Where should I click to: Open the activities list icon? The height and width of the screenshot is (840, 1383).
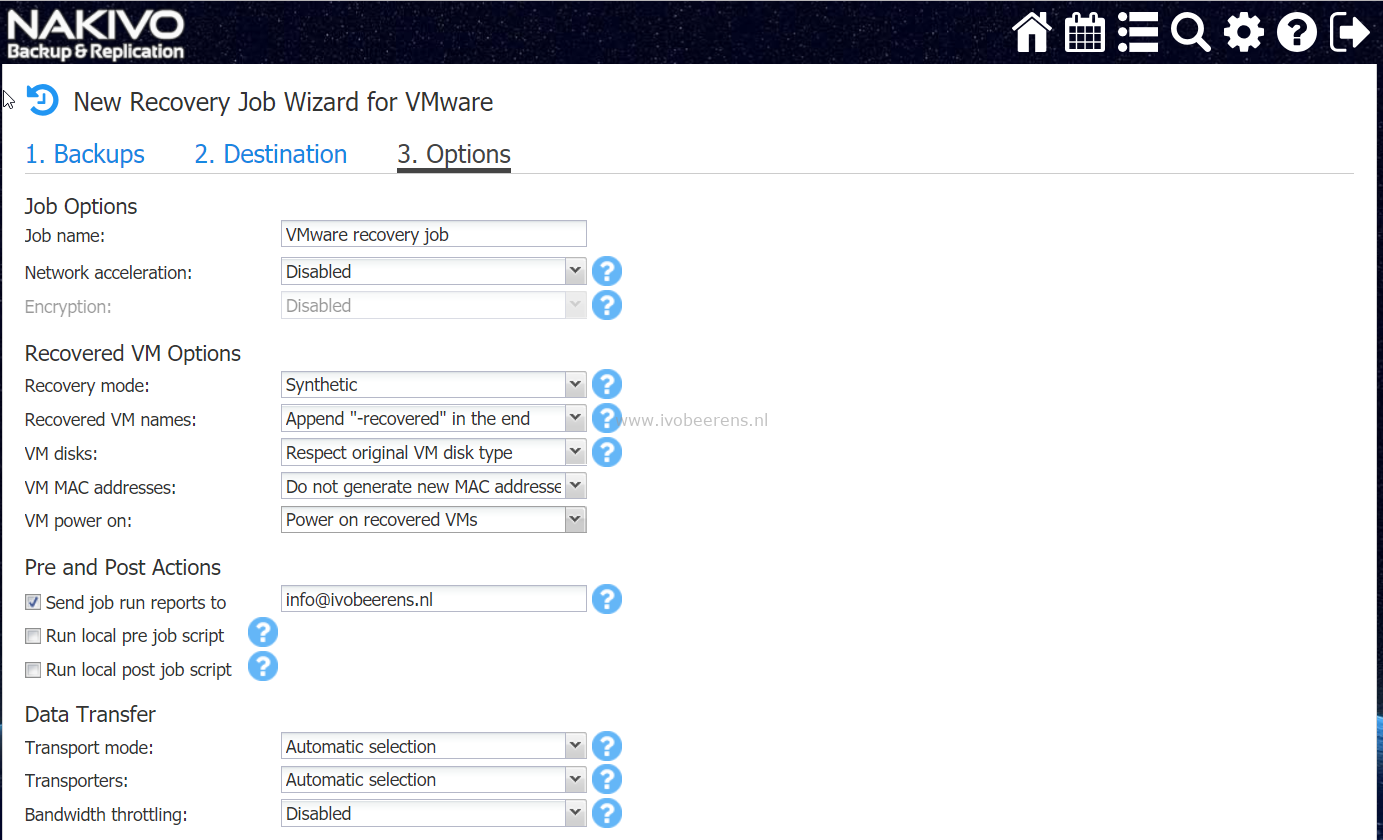[1138, 32]
